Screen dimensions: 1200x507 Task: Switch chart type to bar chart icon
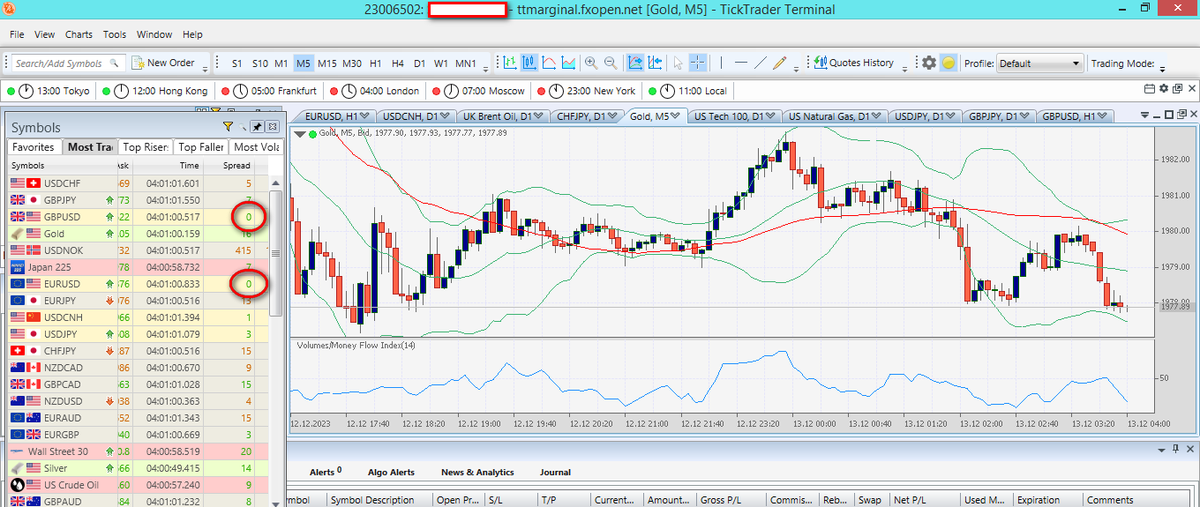point(510,63)
